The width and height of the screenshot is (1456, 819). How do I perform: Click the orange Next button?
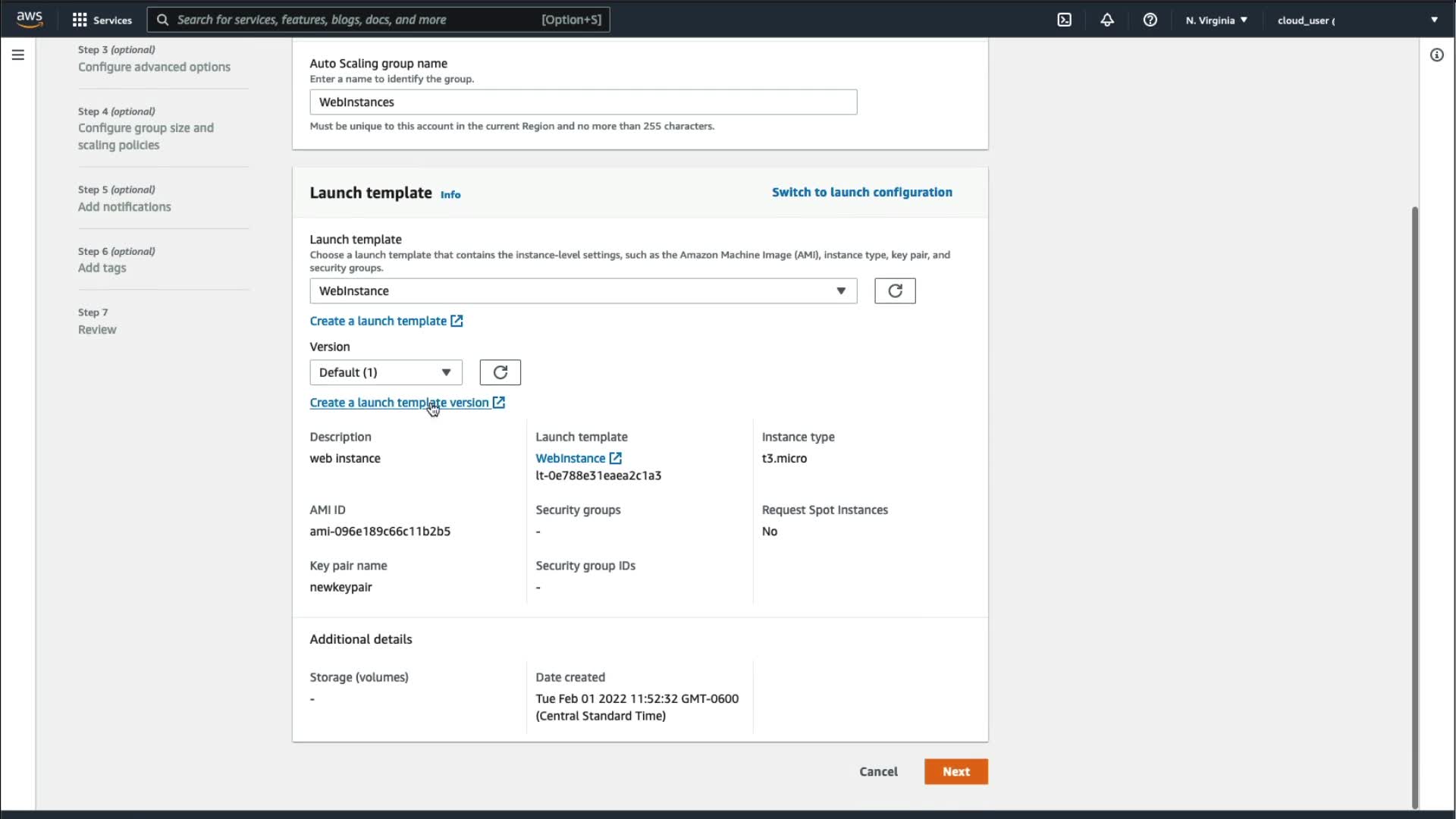[x=955, y=771]
